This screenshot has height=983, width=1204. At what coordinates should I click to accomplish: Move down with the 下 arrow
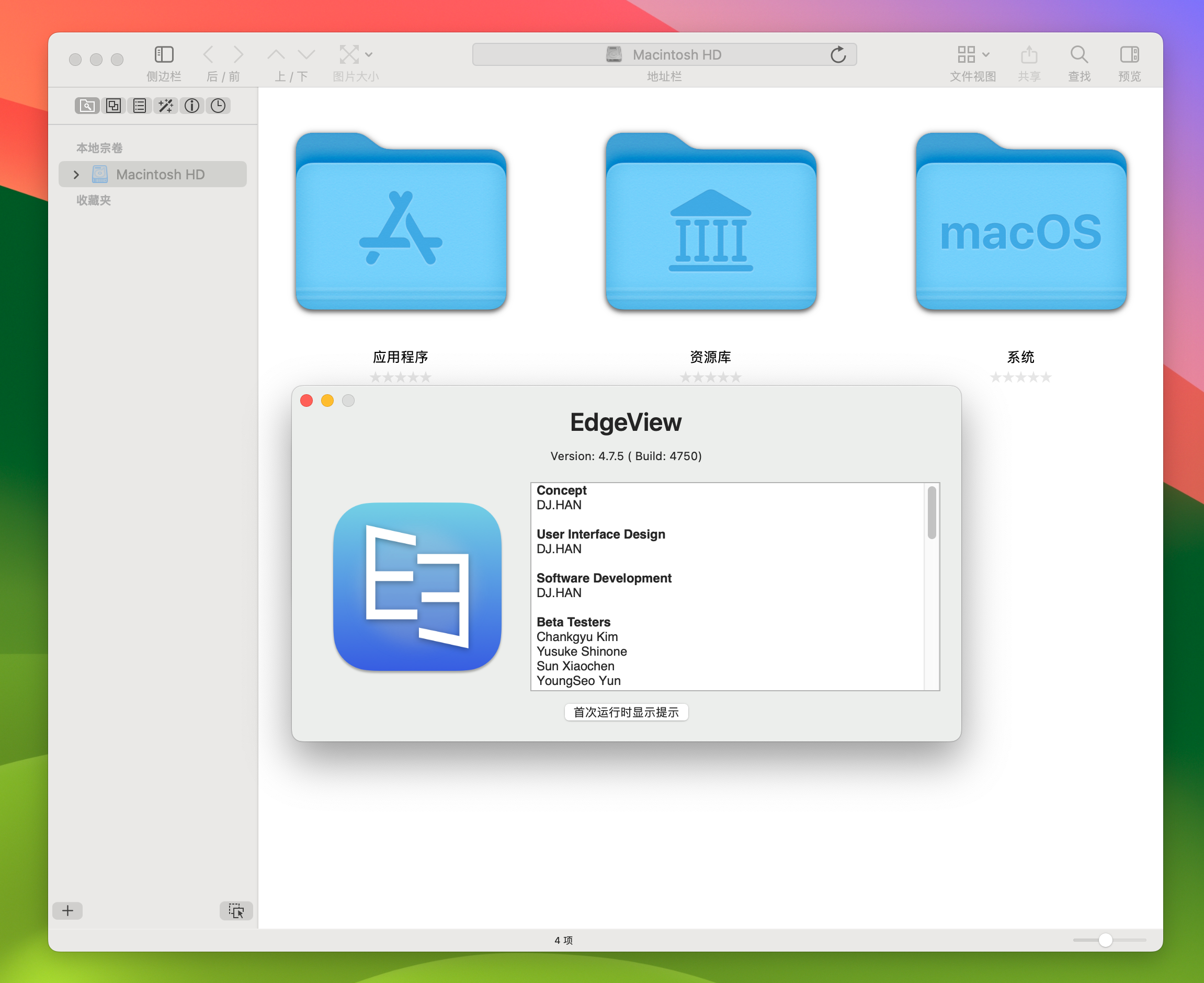(306, 54)
